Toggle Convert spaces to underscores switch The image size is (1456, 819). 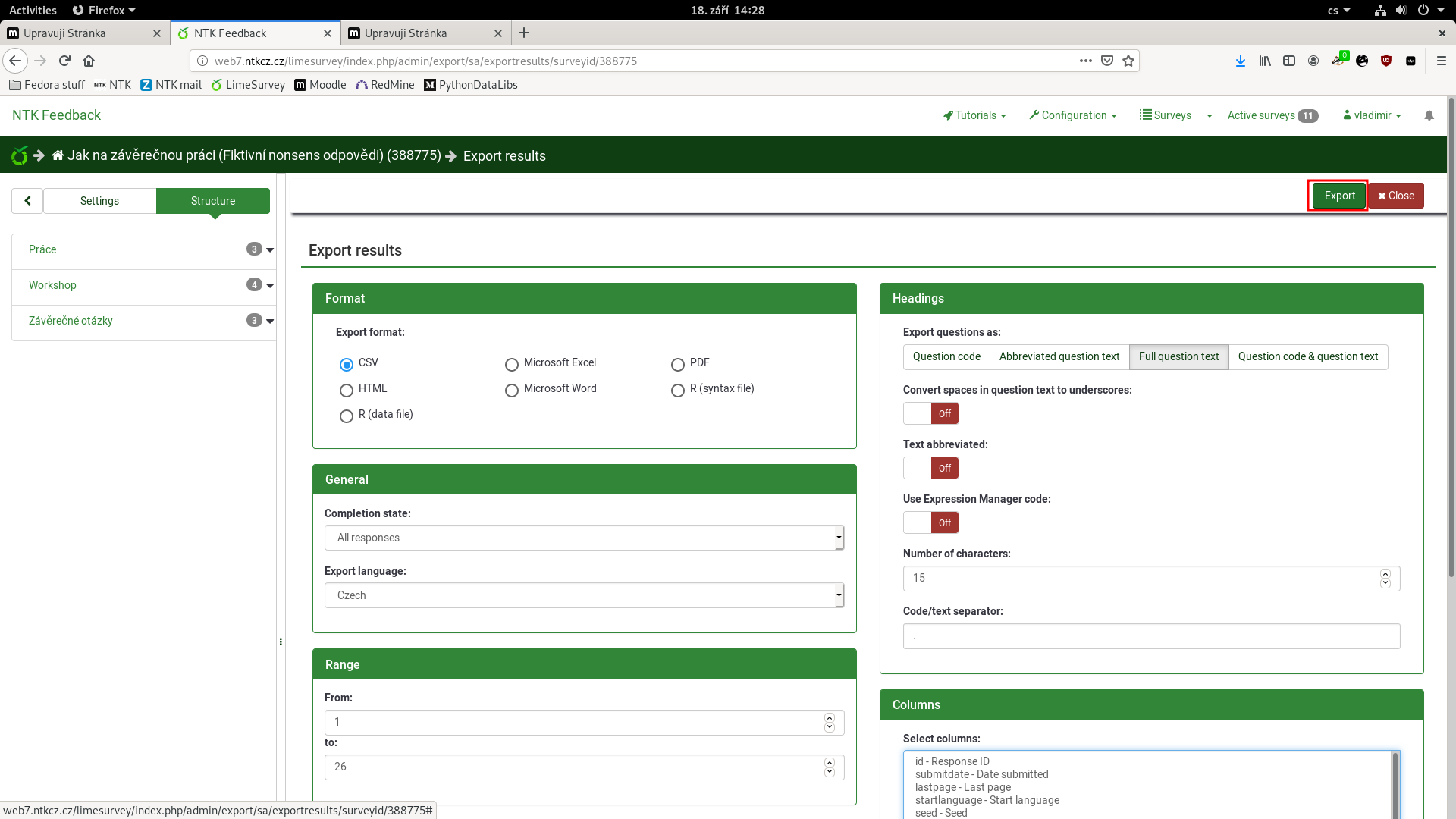[930, 413]
